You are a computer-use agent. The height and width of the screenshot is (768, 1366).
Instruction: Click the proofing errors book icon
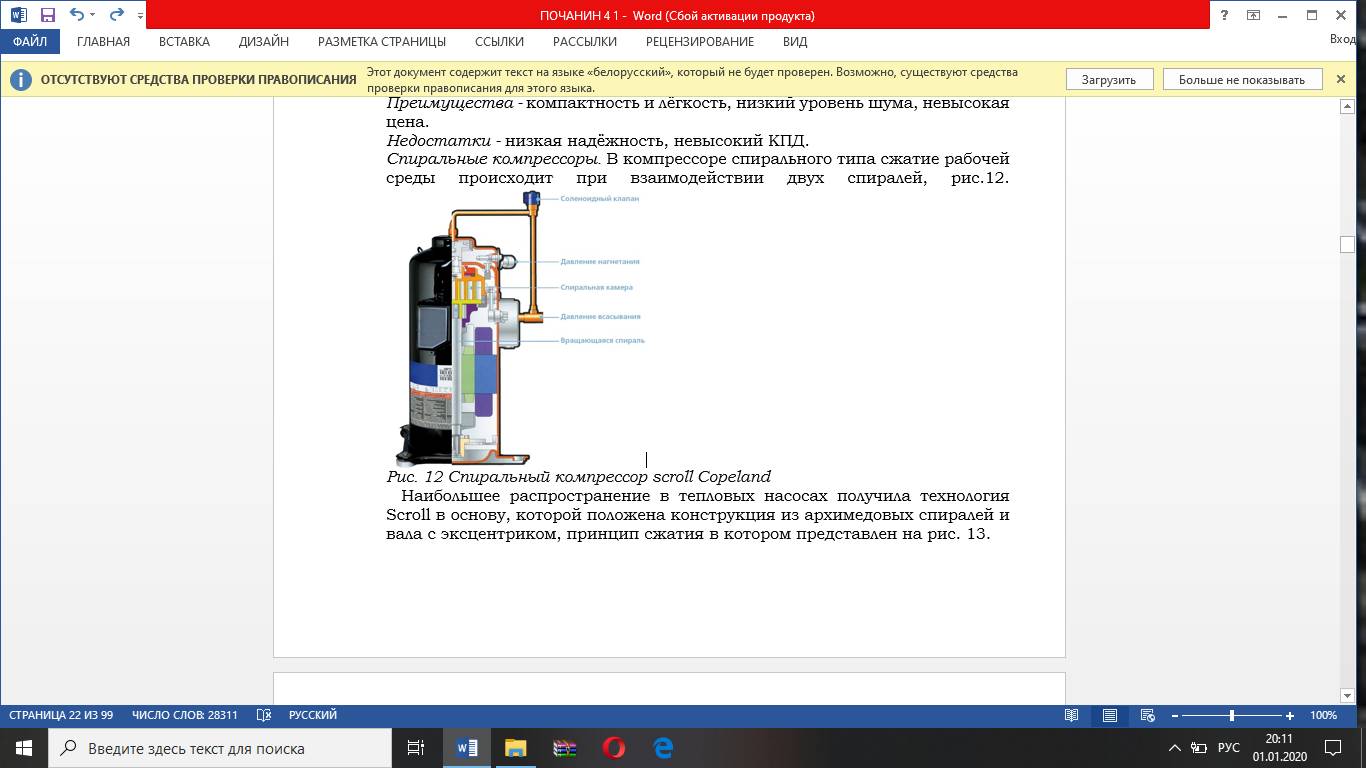point(264,715)
